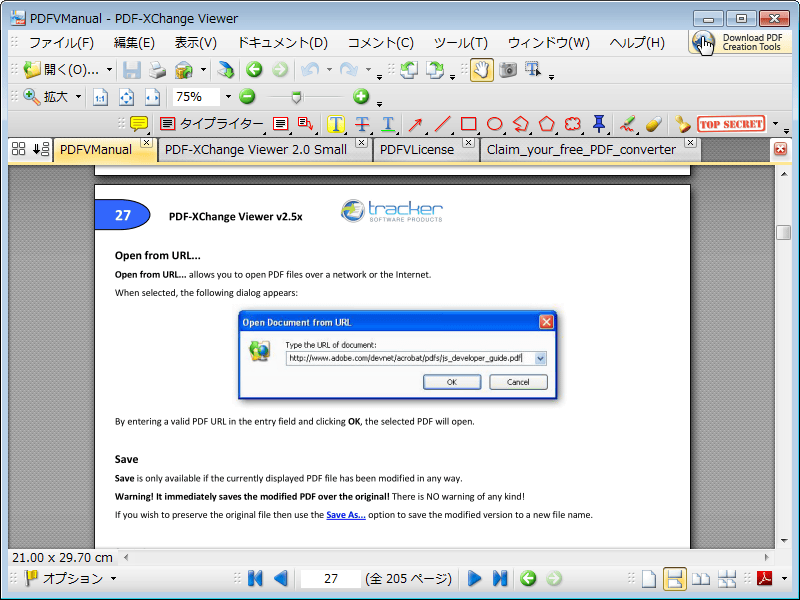Click the Print icon in toolbar
Screen dimensions: 800x600
click(x=158, y=70)
